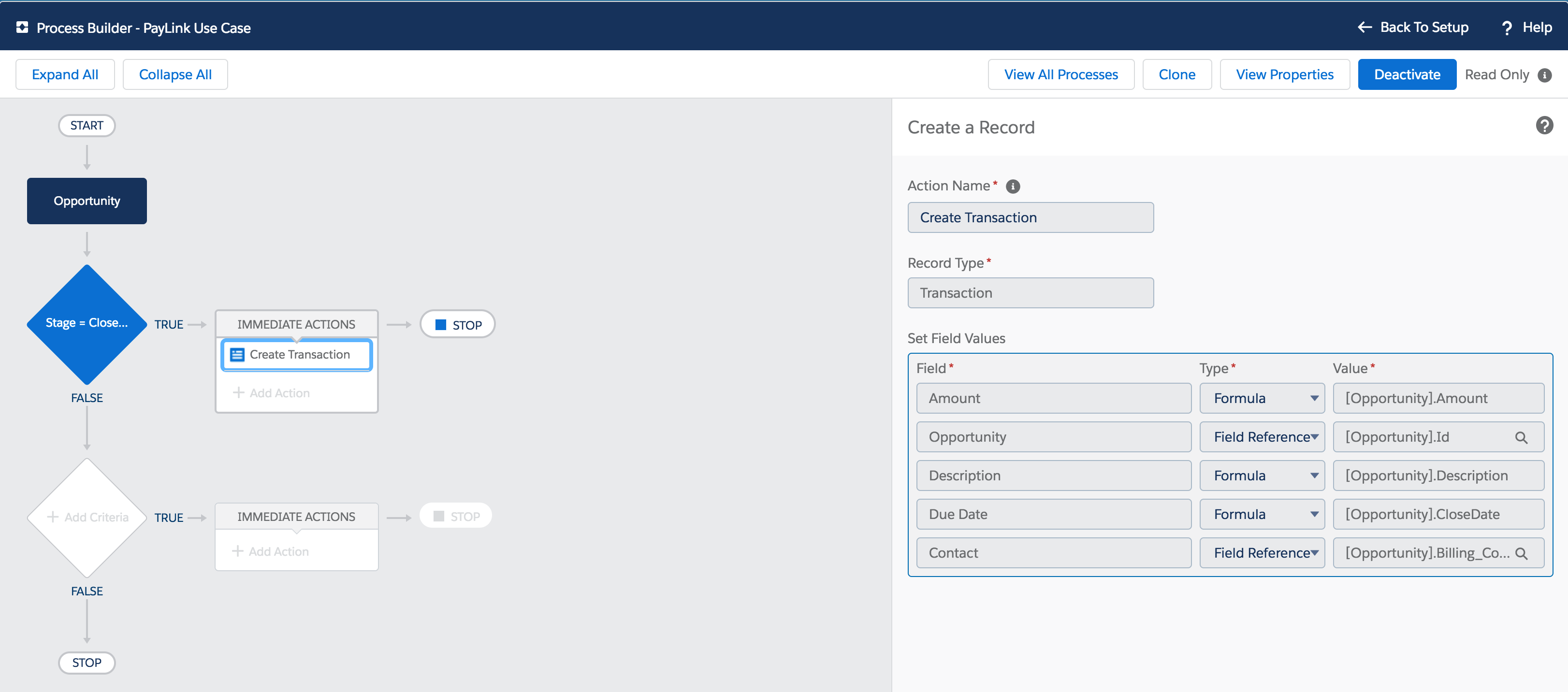The width and height of the screenshot is (1568, 692).
Task: Open the Opportunity row Type dropdown
Action: 1262,437
